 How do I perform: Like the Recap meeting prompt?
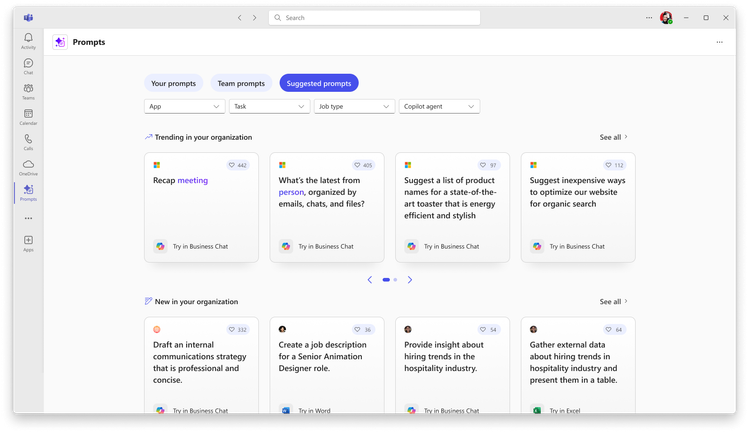point(238,165)
